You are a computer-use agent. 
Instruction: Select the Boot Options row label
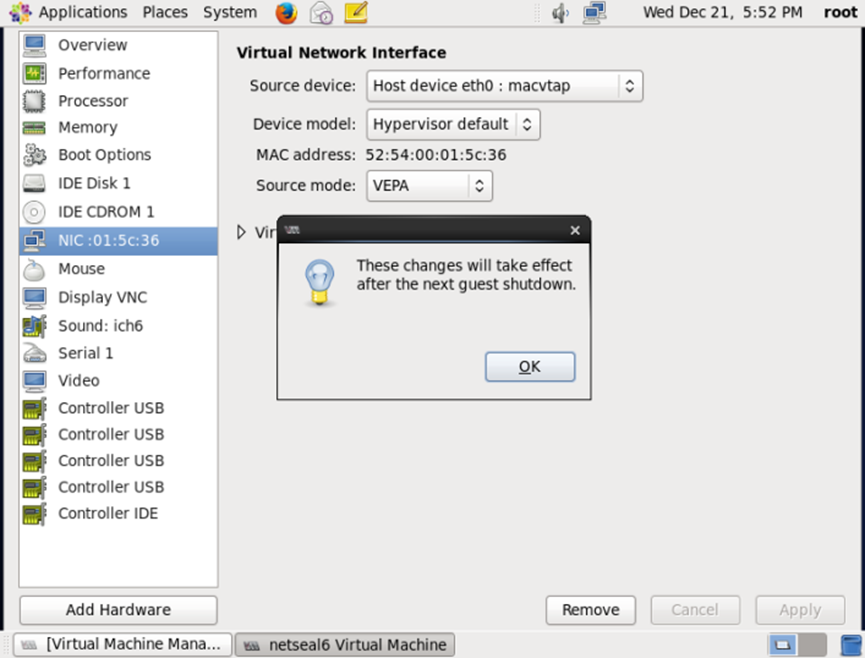(x=105, y=155)
